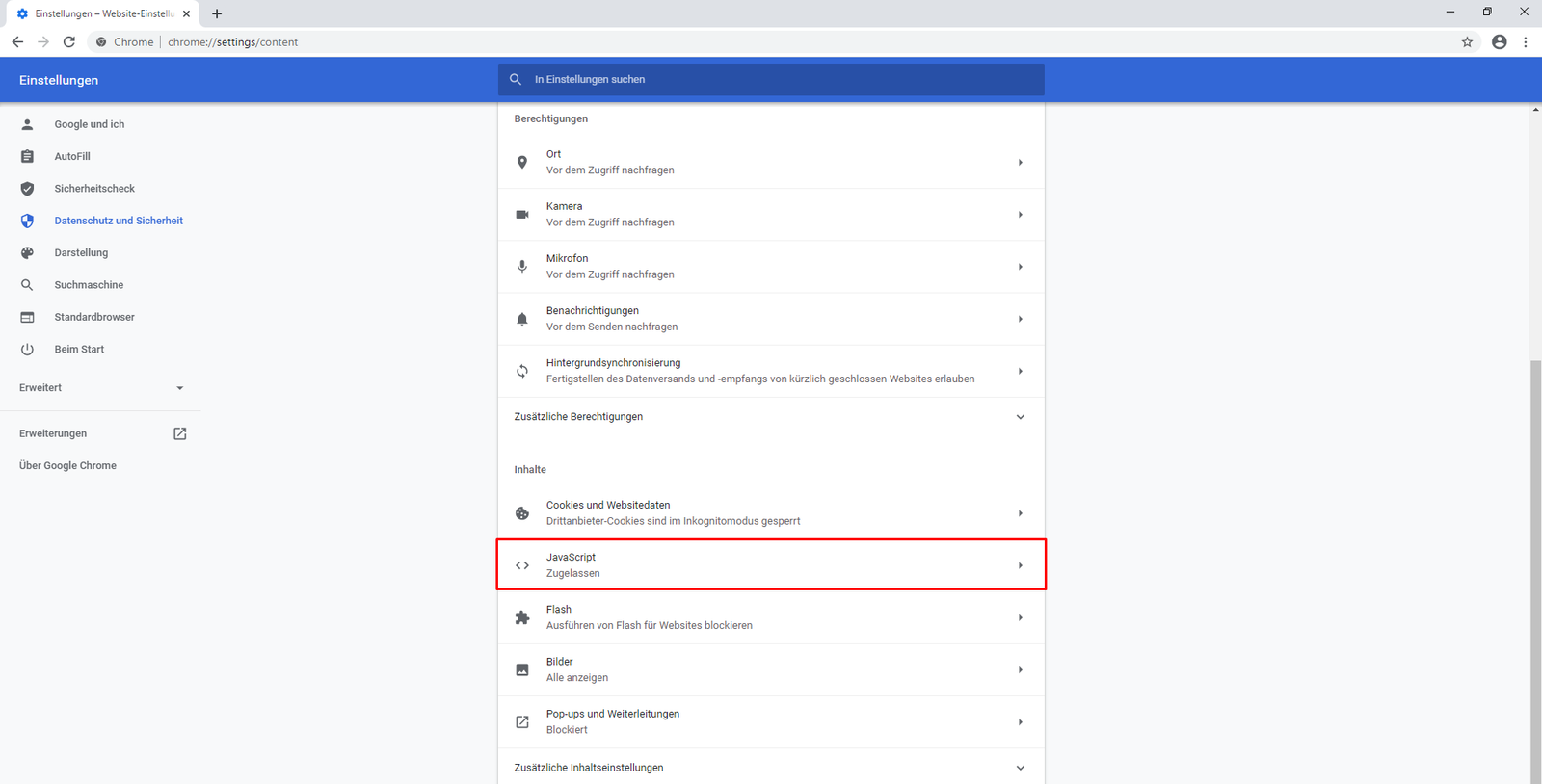Click the location pin icon for Ort
This screenshot has width=1542, height=784.
click(521, 162)
